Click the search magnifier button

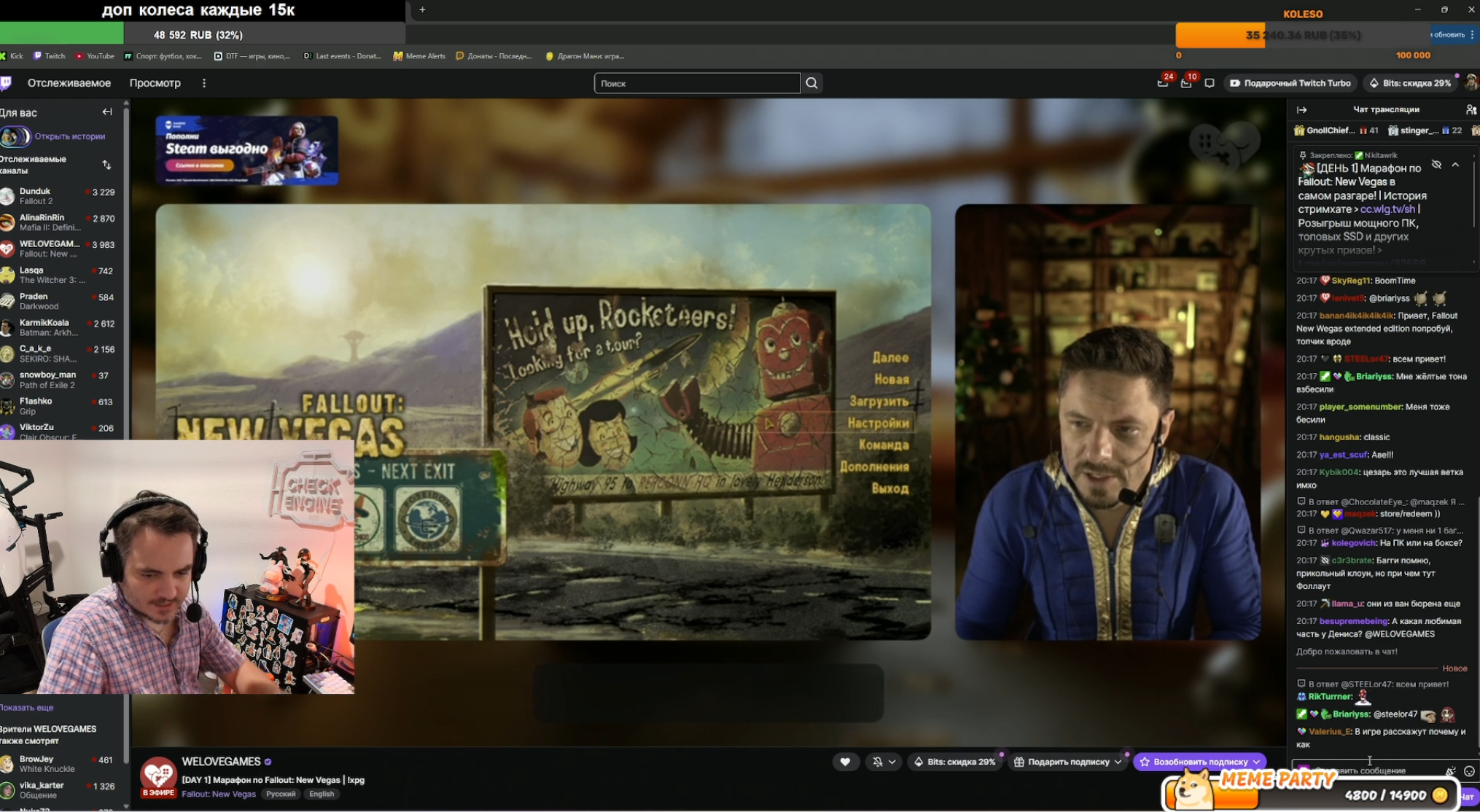coord(811,83)
